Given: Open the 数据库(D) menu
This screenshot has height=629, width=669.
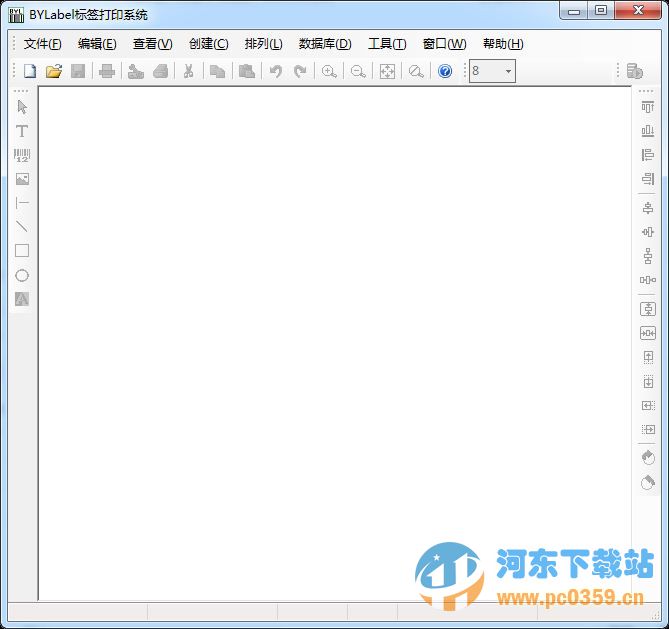Looking at the screenshot, I should (x=325, y=44).
